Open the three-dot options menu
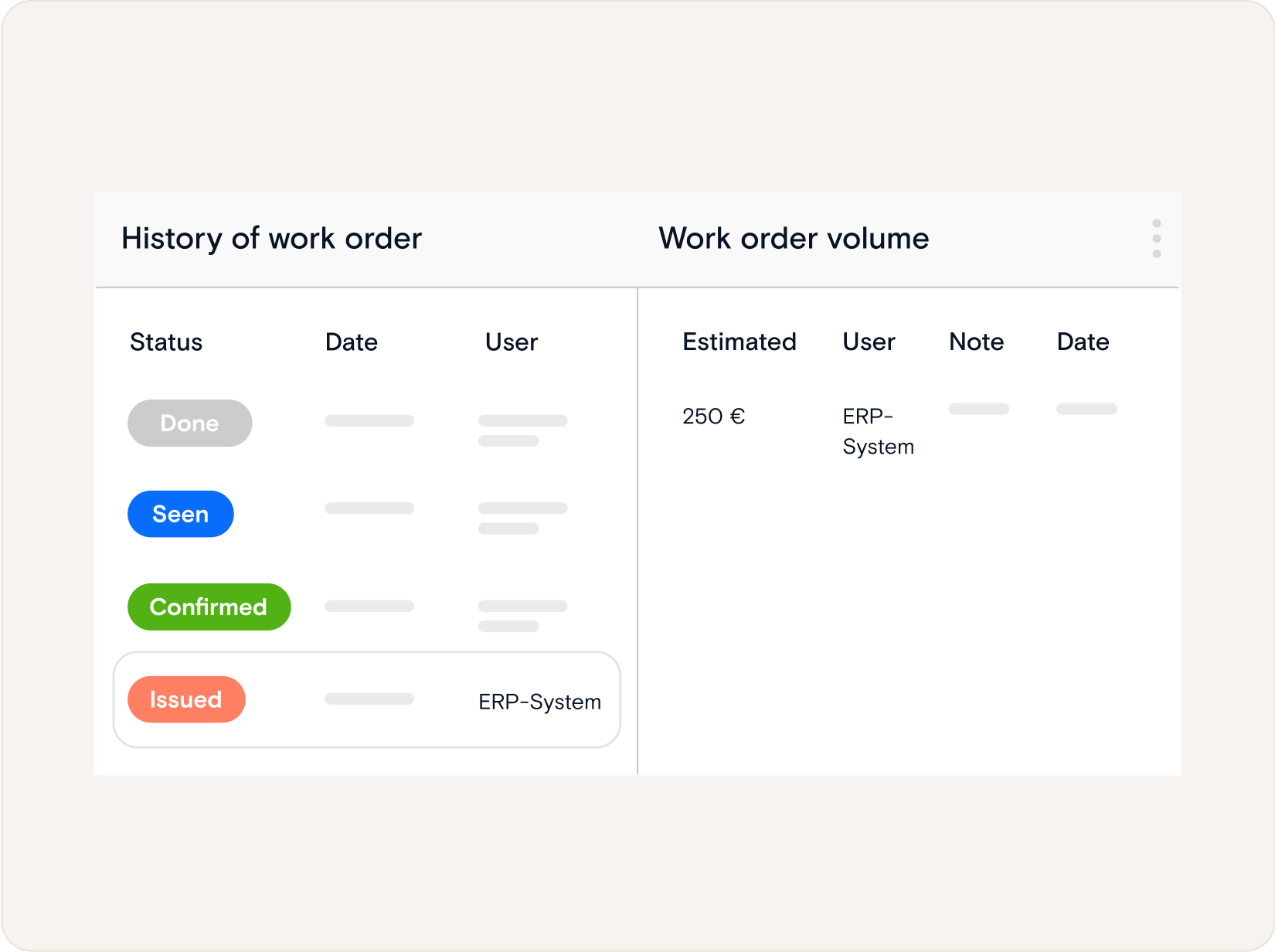 point(1156,239)
